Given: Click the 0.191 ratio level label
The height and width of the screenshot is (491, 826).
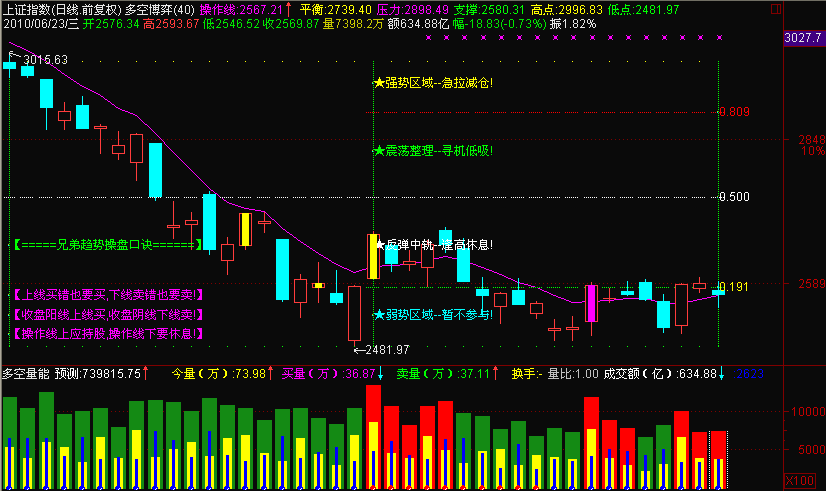Looking at the screenshot, I should (734, 287).
